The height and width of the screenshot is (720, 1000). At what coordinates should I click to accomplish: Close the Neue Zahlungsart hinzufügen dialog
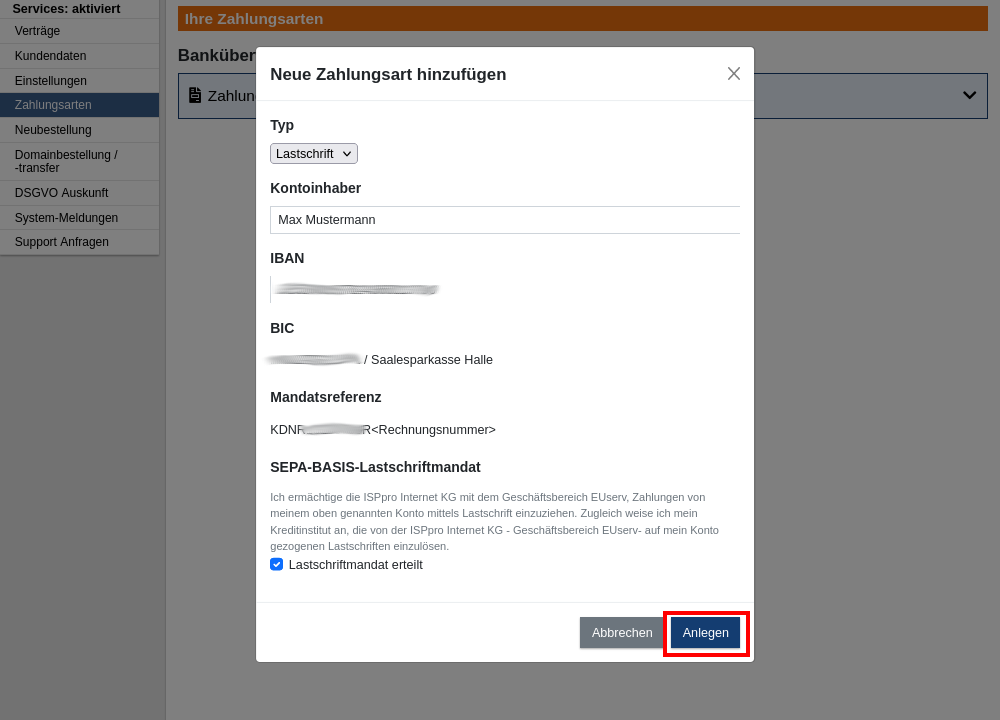coord(733,74)
